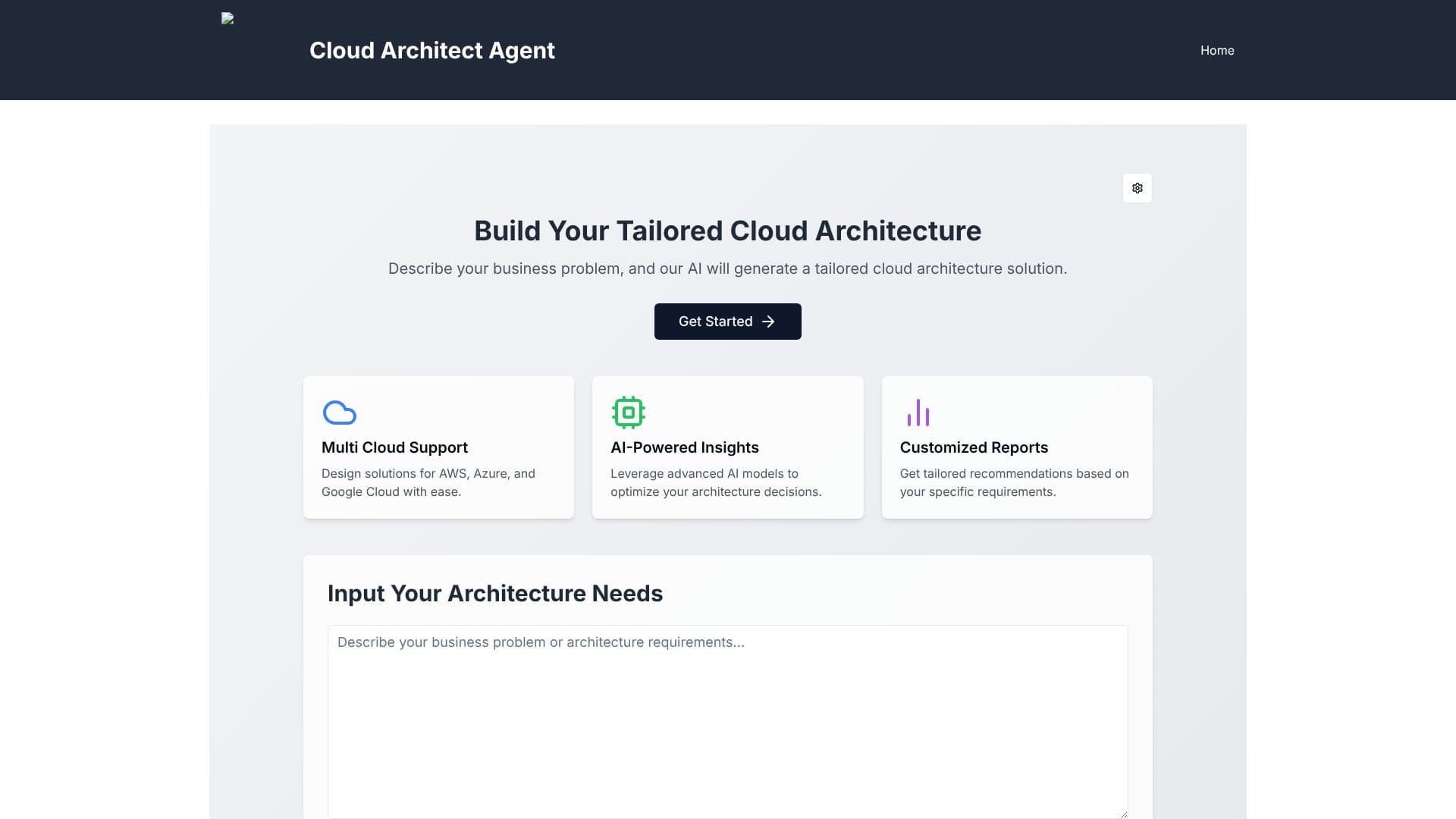Click the Cloud Architect Agent title

tap(431, 50)
